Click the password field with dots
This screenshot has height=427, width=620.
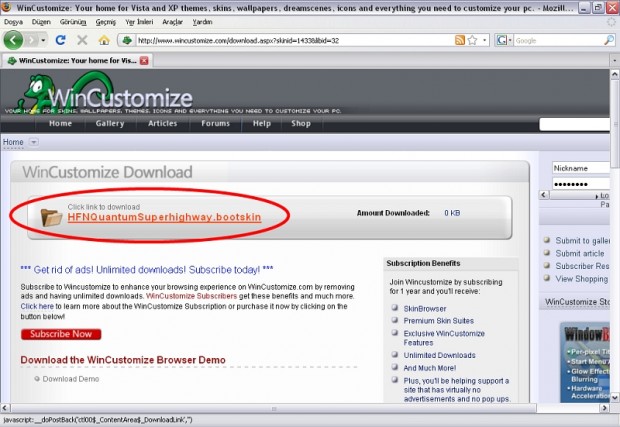pyautogui.click(x=581, y=184)
